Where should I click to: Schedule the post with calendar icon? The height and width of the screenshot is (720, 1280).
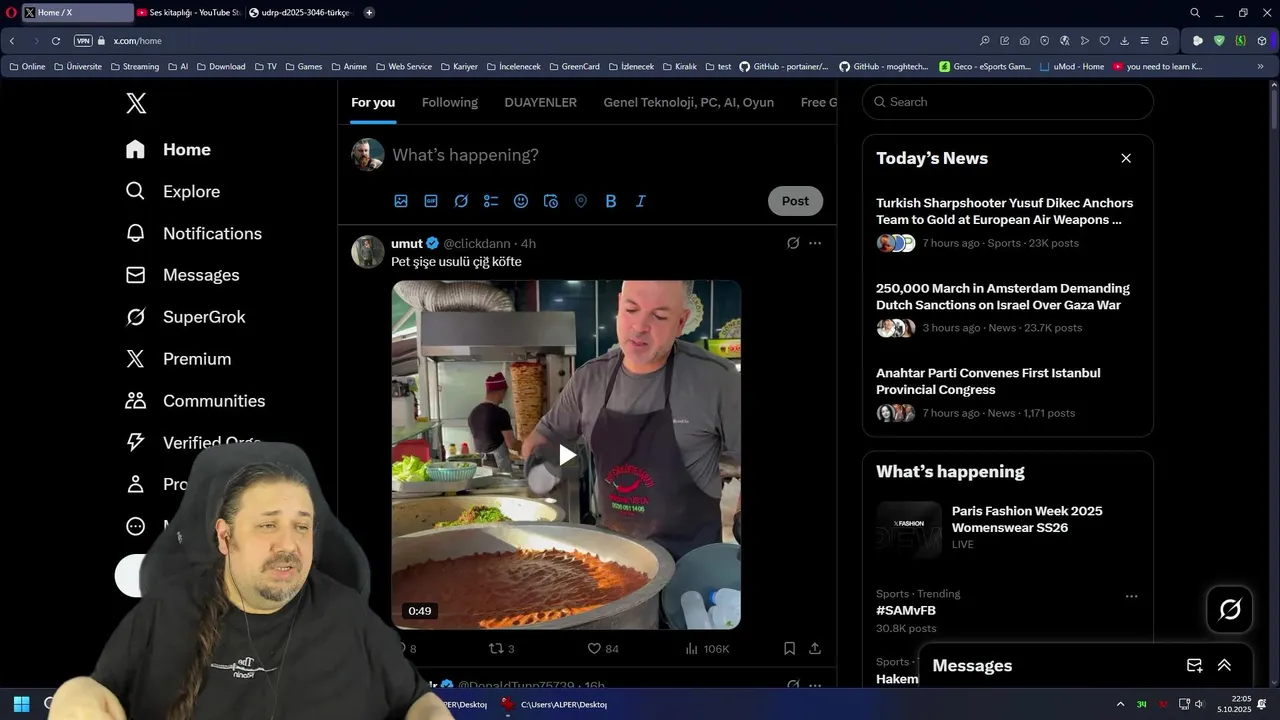(551, 201)
